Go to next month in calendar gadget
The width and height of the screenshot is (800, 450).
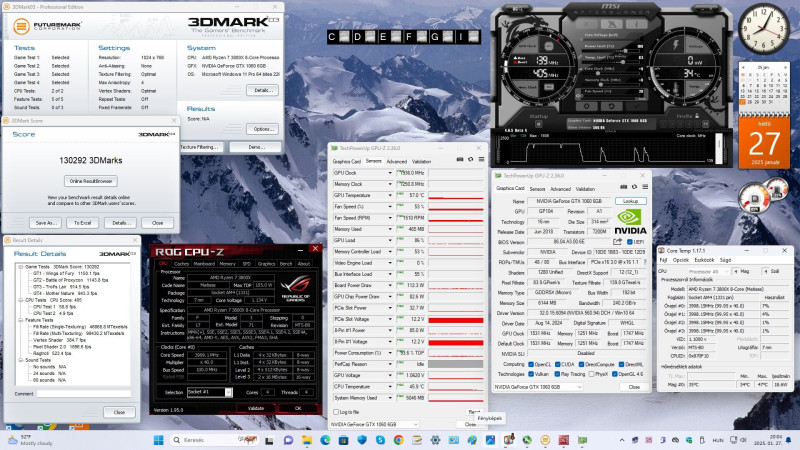(786, 67)
